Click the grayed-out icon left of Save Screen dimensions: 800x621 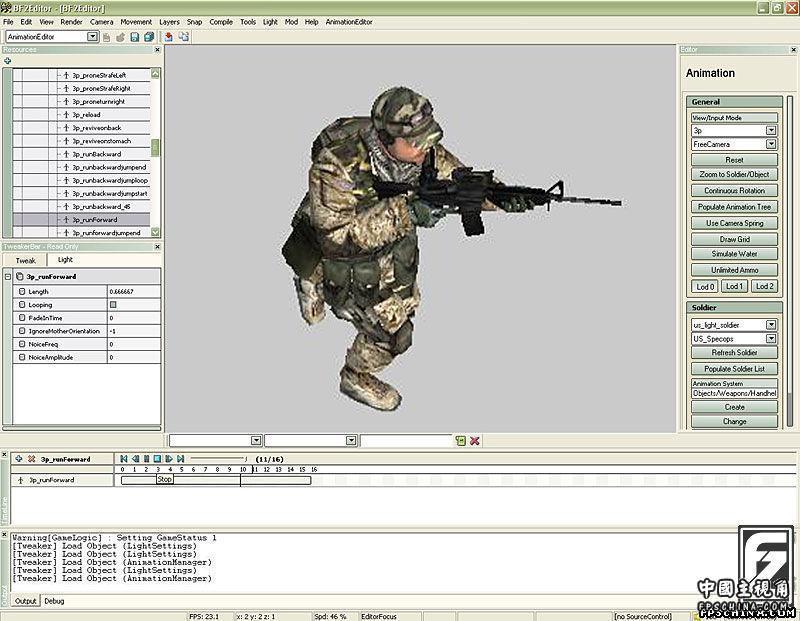[120, 37]
